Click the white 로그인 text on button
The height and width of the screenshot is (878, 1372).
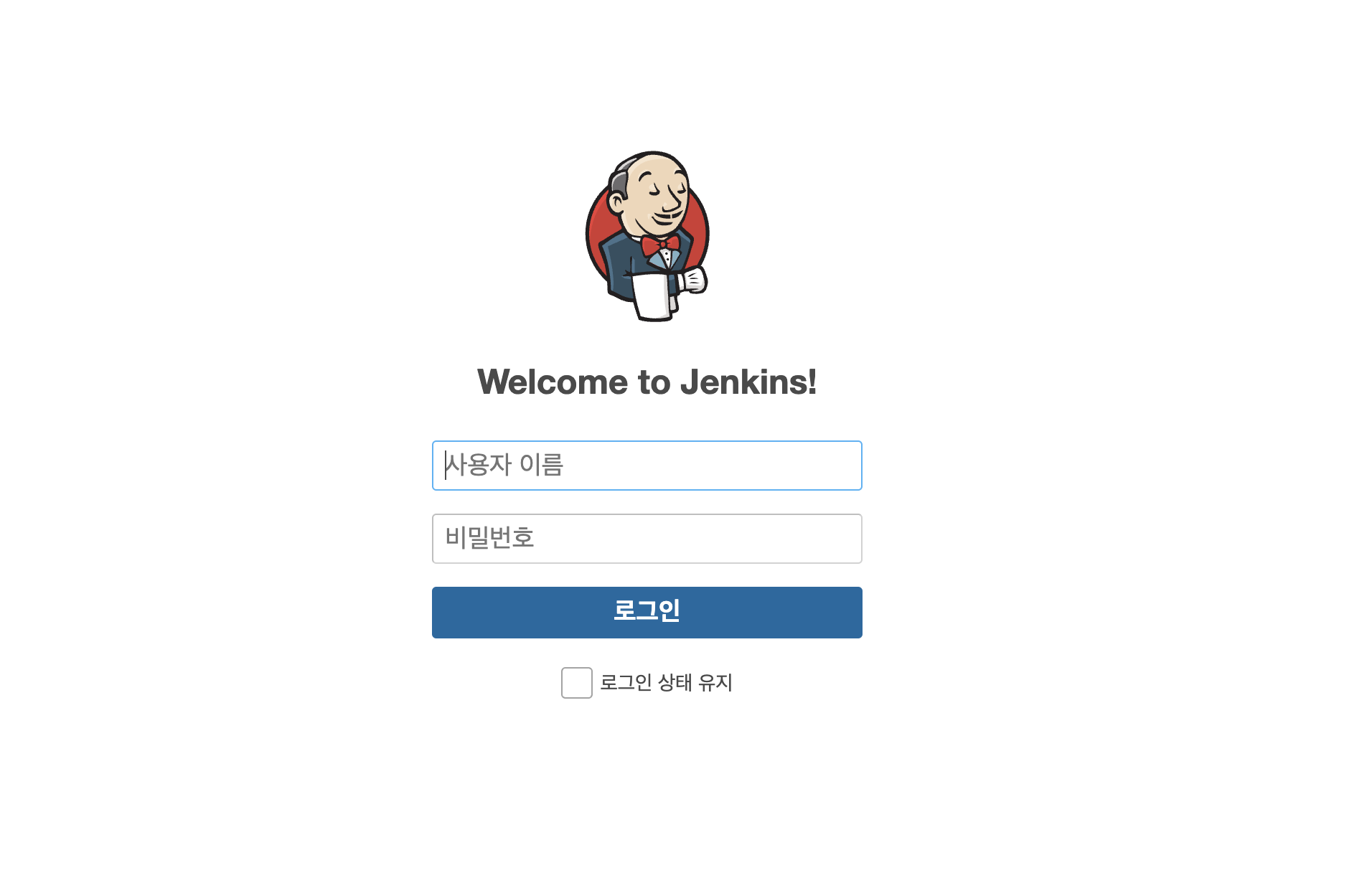[647, 610]
